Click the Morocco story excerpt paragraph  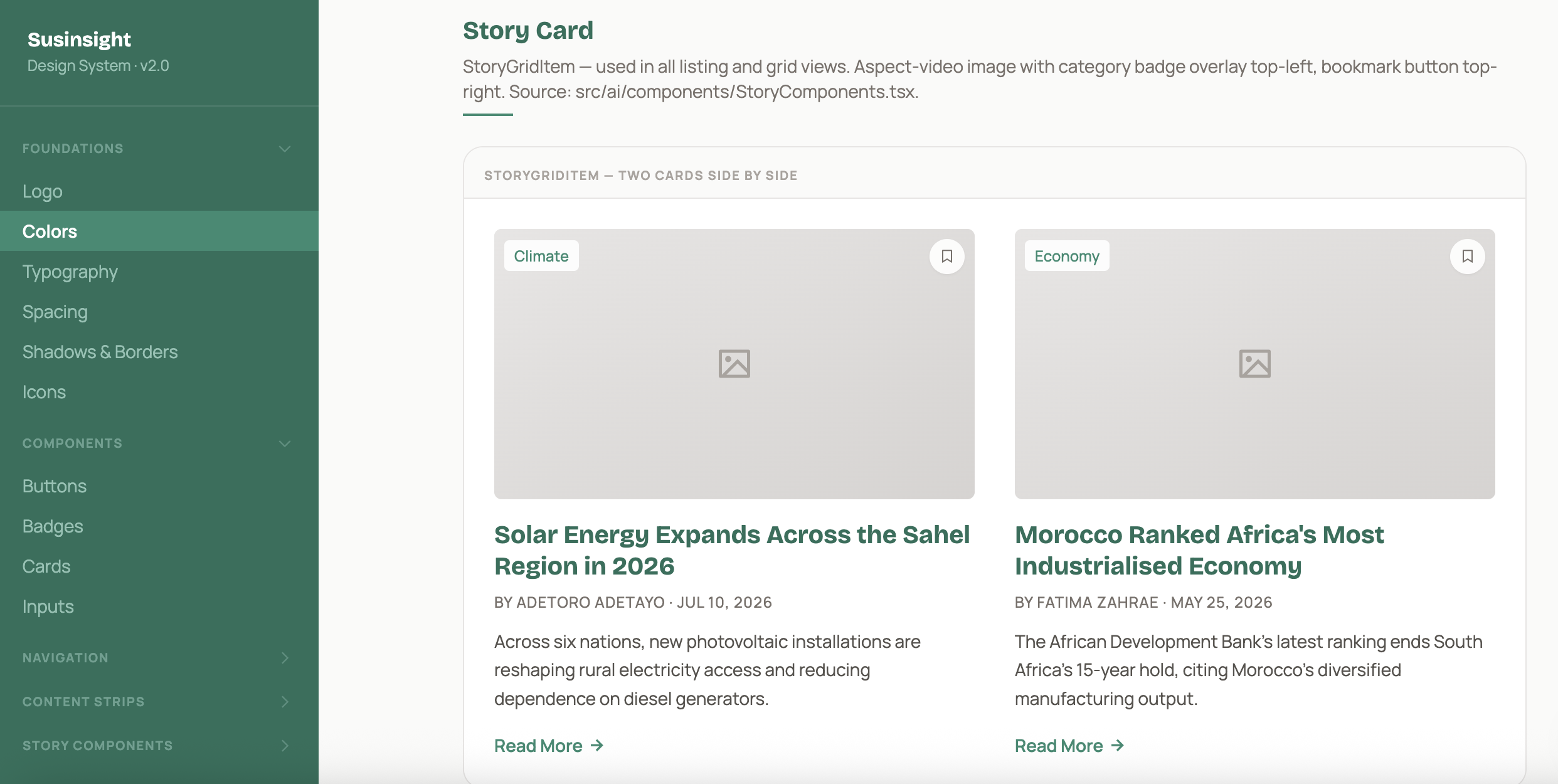click(1248, 670)
